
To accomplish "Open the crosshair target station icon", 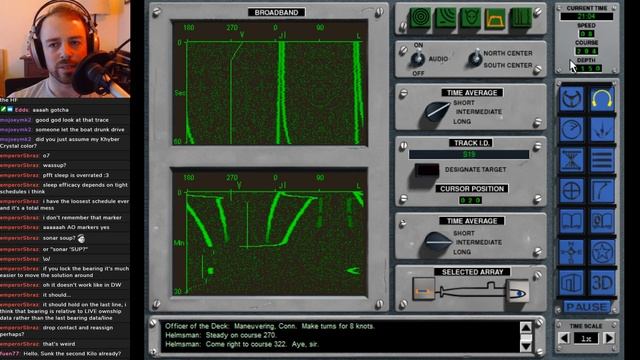I will click(571, 191).
